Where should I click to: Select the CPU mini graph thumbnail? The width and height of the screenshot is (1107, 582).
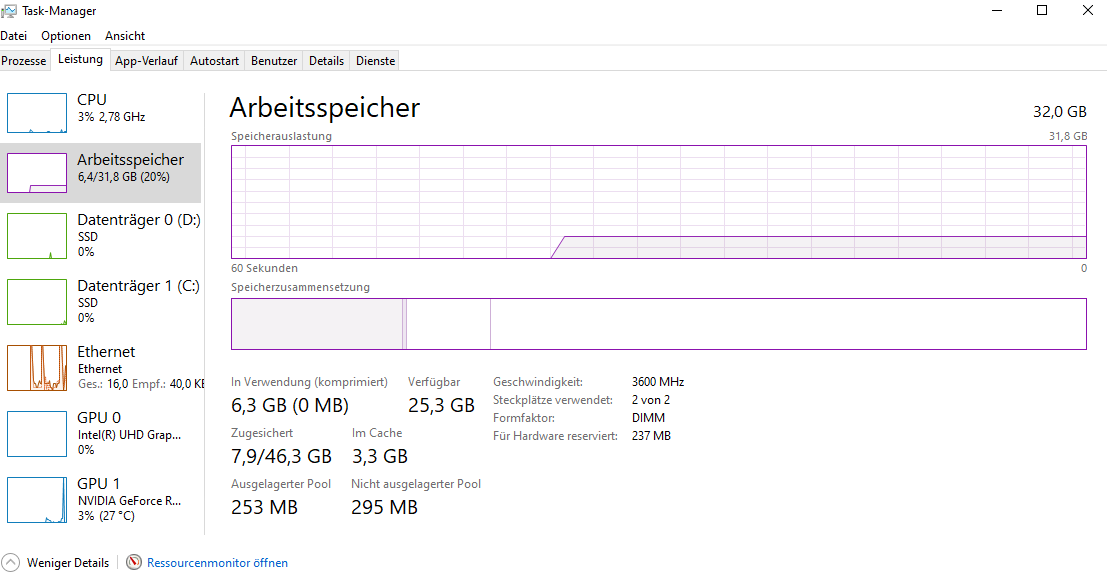coord(36,112)
